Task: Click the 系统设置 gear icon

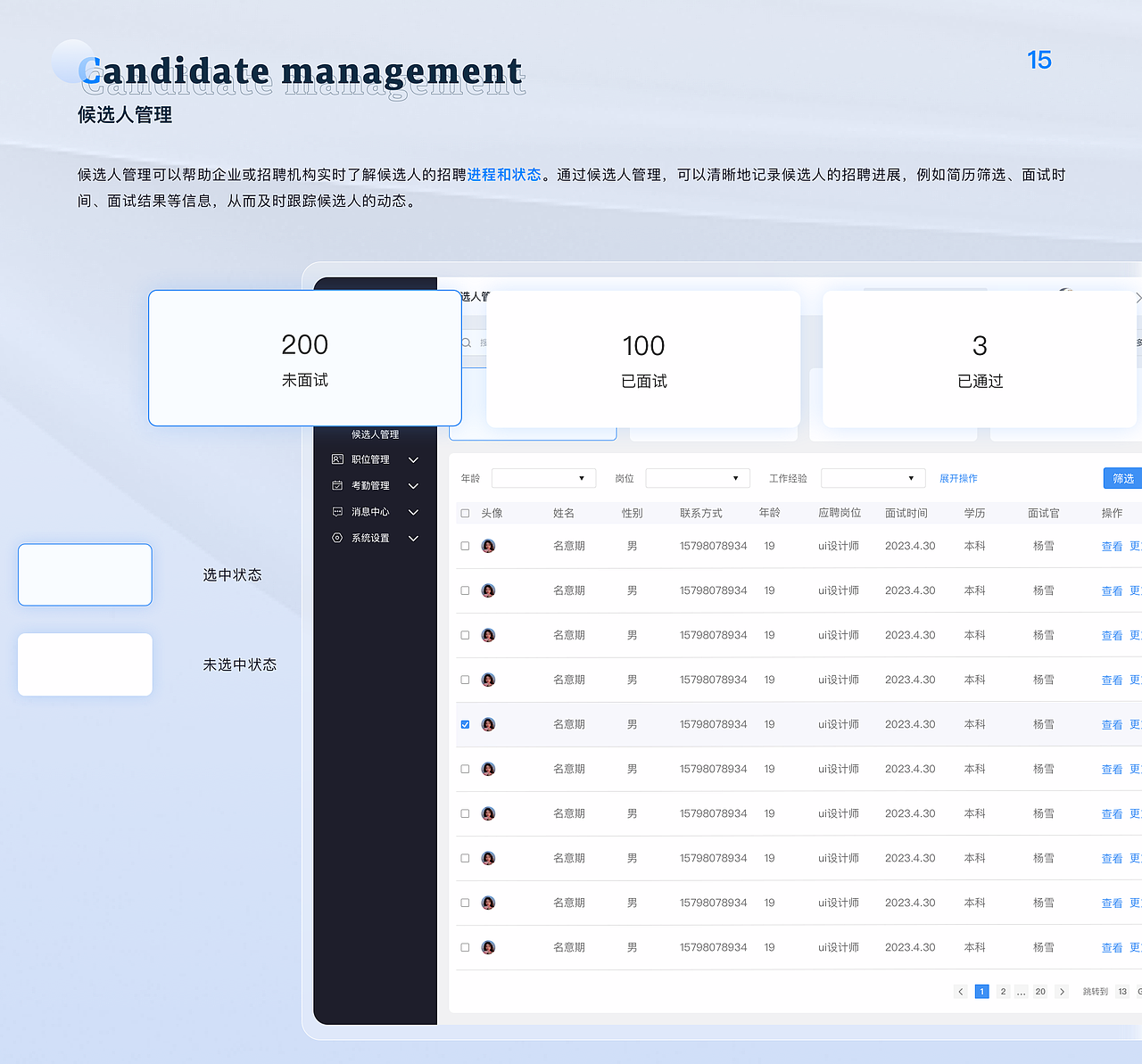Action: [x=337, y=538]
